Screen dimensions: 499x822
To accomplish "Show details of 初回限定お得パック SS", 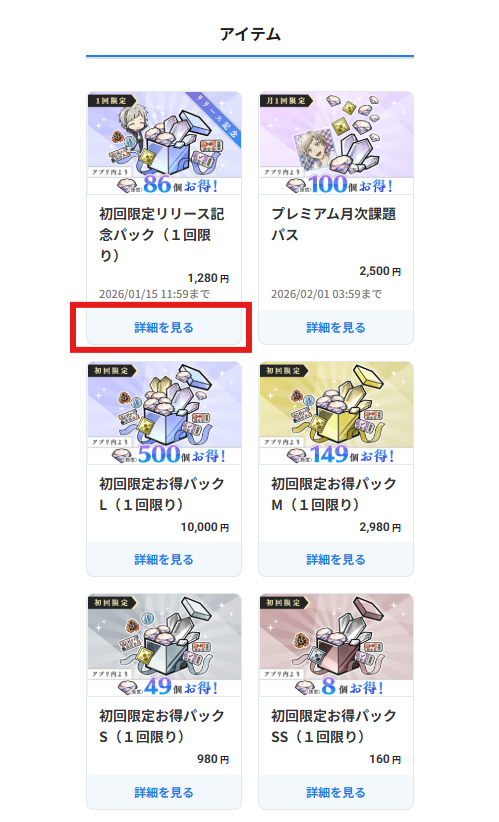I will (336, 792).
